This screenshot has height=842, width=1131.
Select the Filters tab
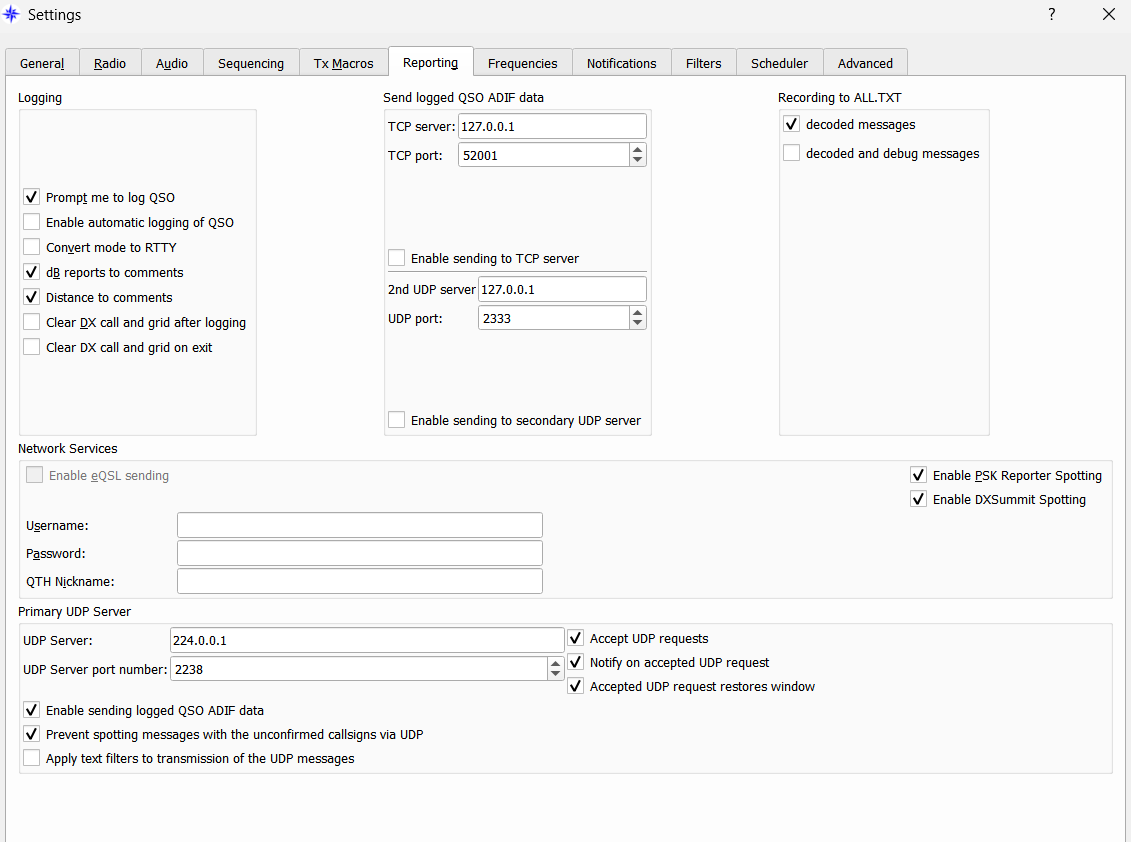tap(703, 63)
